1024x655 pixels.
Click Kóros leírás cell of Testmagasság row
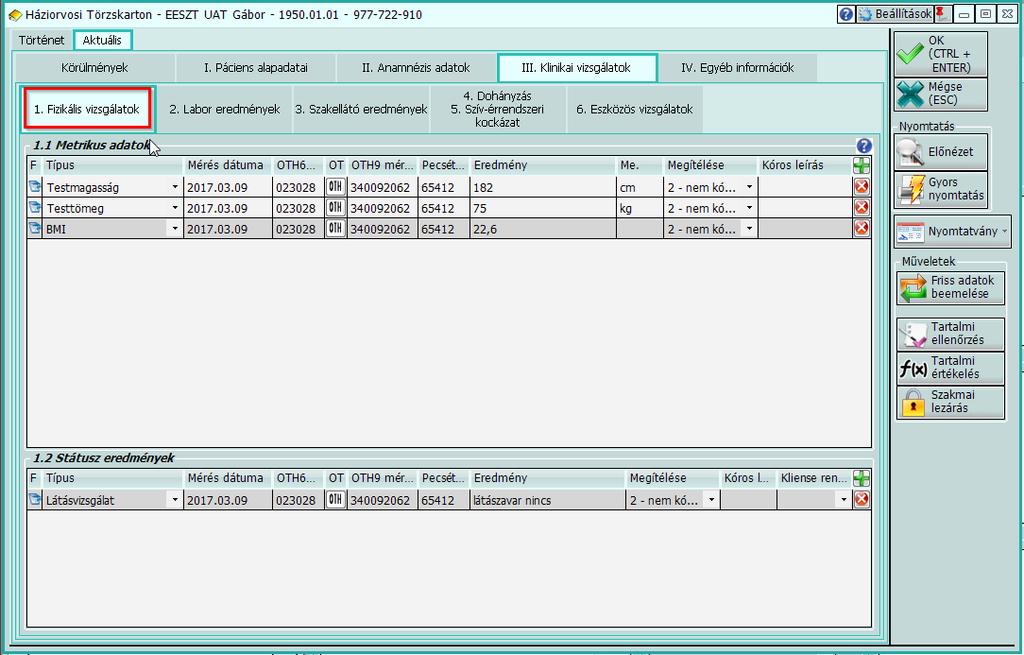[x=805, y=187]
